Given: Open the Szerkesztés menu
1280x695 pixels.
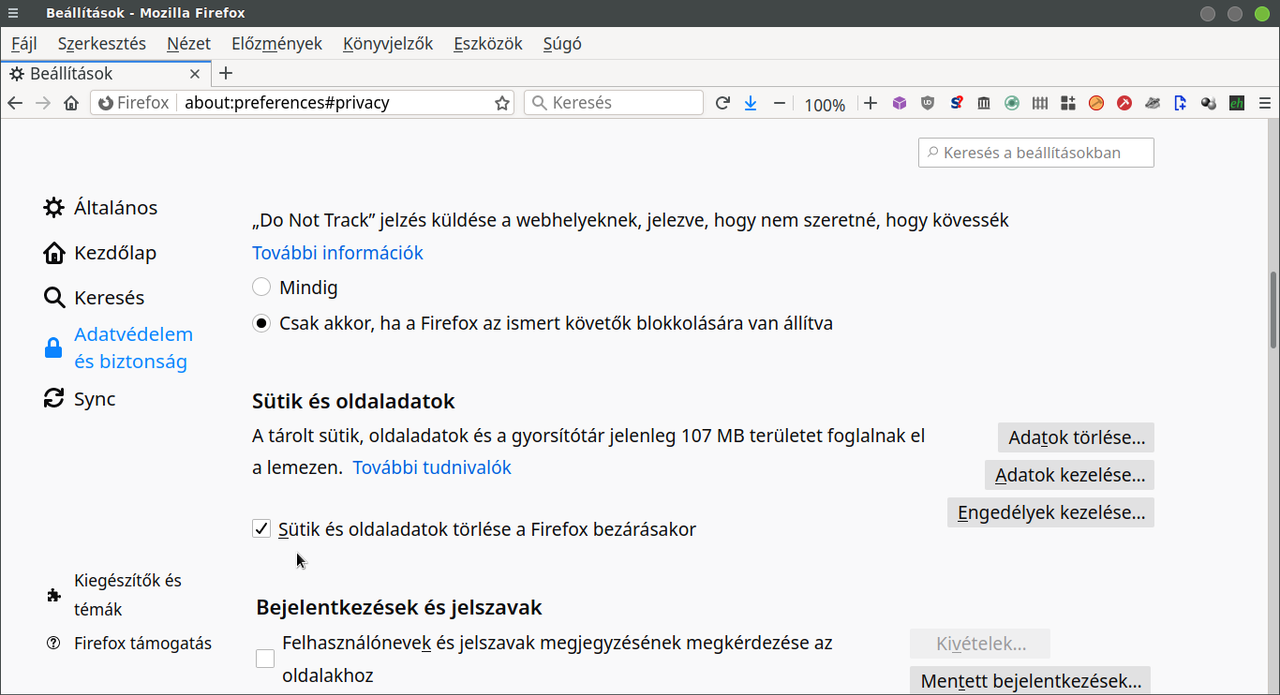Looking at the screenshot, I should click(x=102, y=43).
